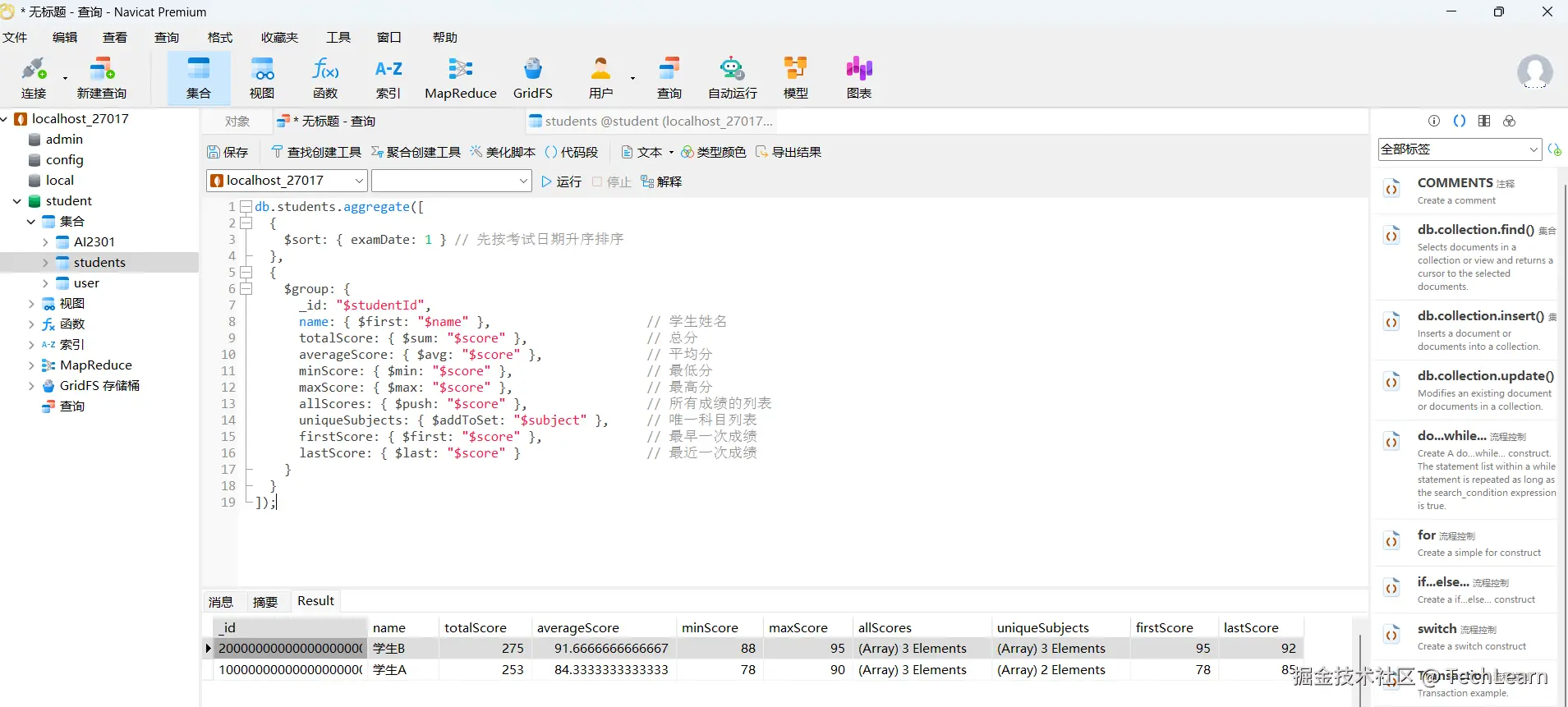Open the 索引 index toolbar icon
1568x707 pixels.
pyautogui.click(x=389, y=78)
